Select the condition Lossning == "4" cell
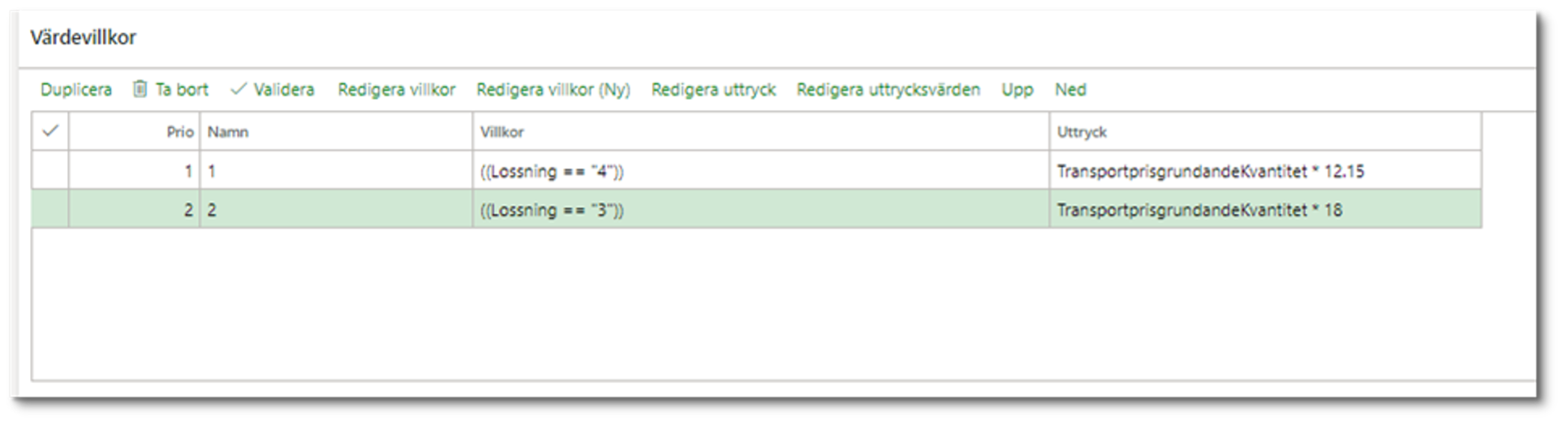The image size is (1568, 428). click(761, 171)
